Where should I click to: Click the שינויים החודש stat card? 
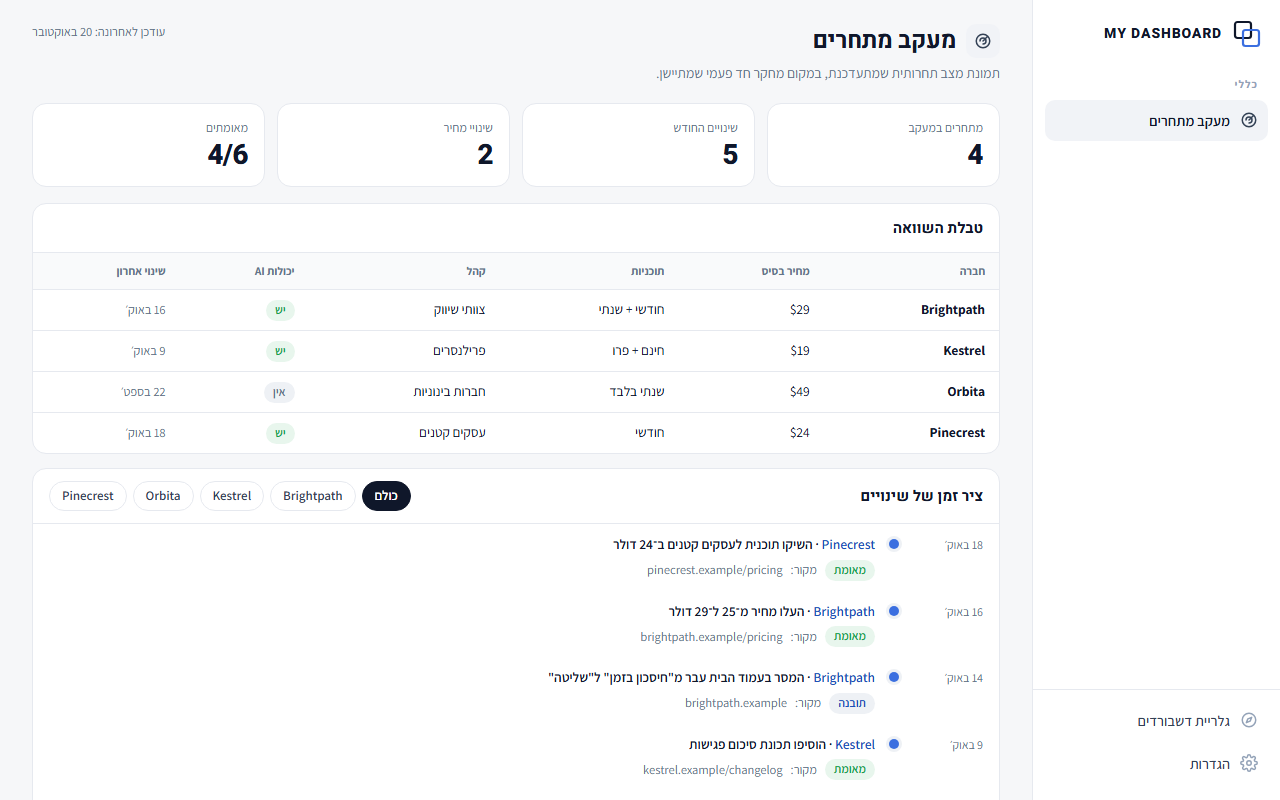pos(638,145)
